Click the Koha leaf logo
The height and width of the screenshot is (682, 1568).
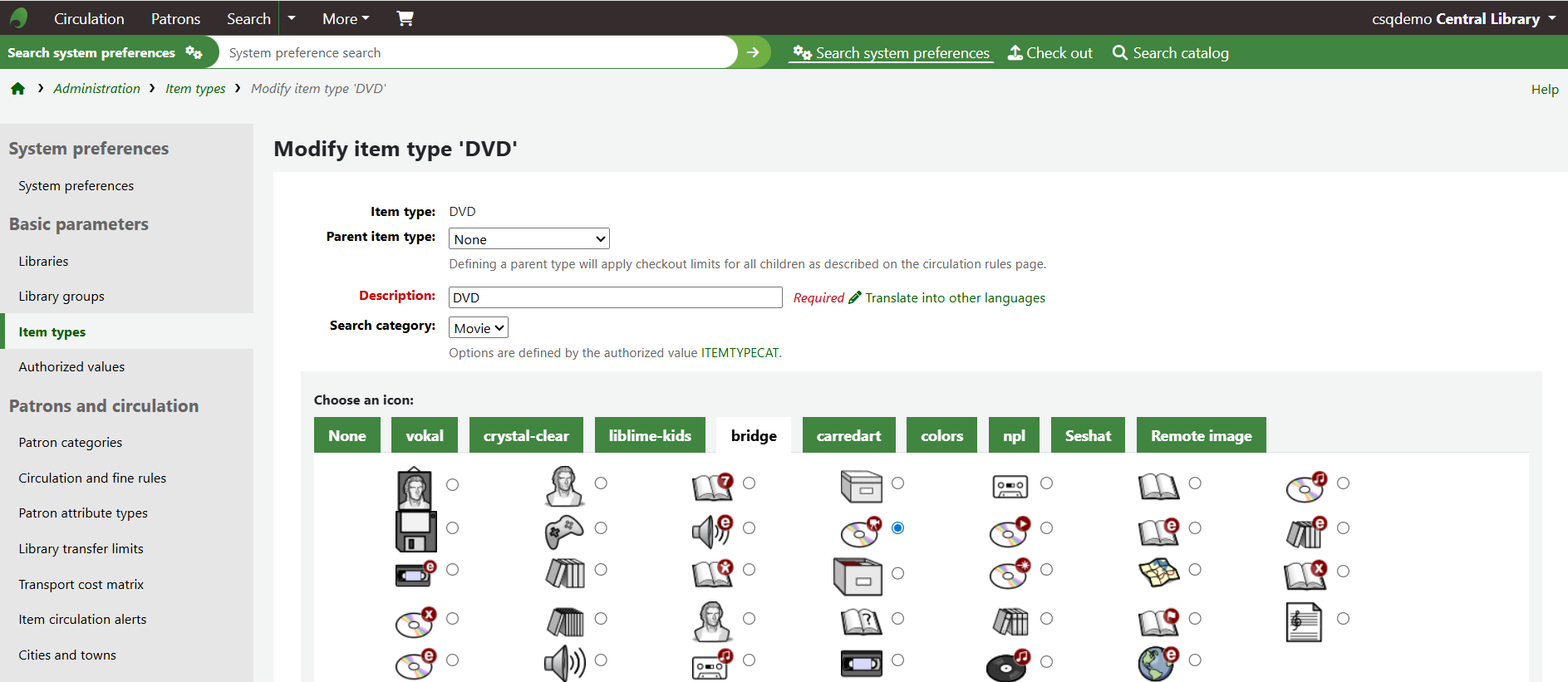pyautogui.click(x=19, y=18)
